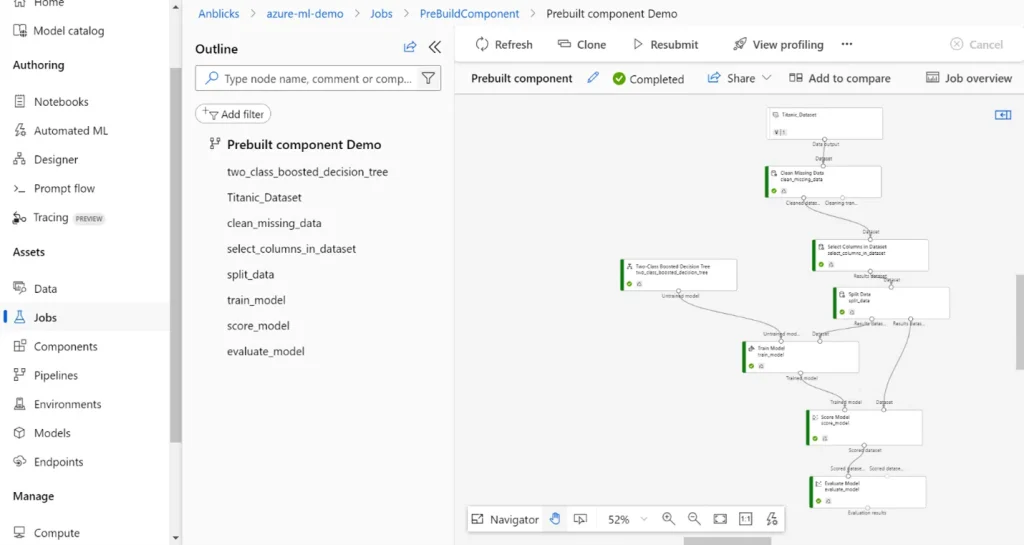Reset canvas zoom to 1:1

tap(746, 519)
